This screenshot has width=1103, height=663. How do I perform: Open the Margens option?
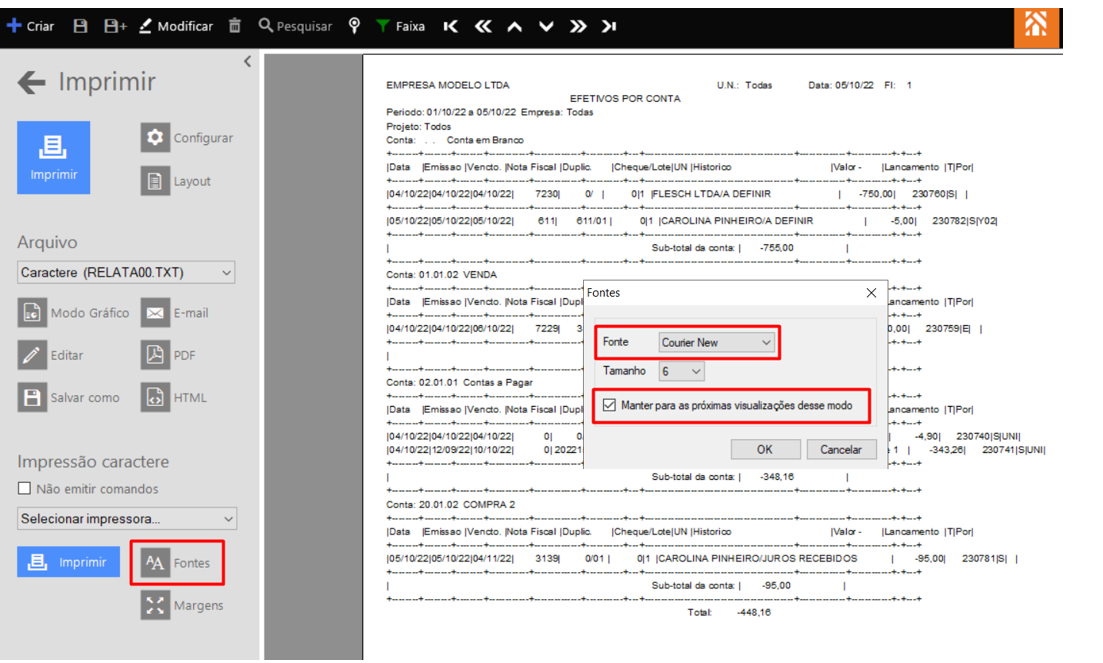(x=183, y=605)
